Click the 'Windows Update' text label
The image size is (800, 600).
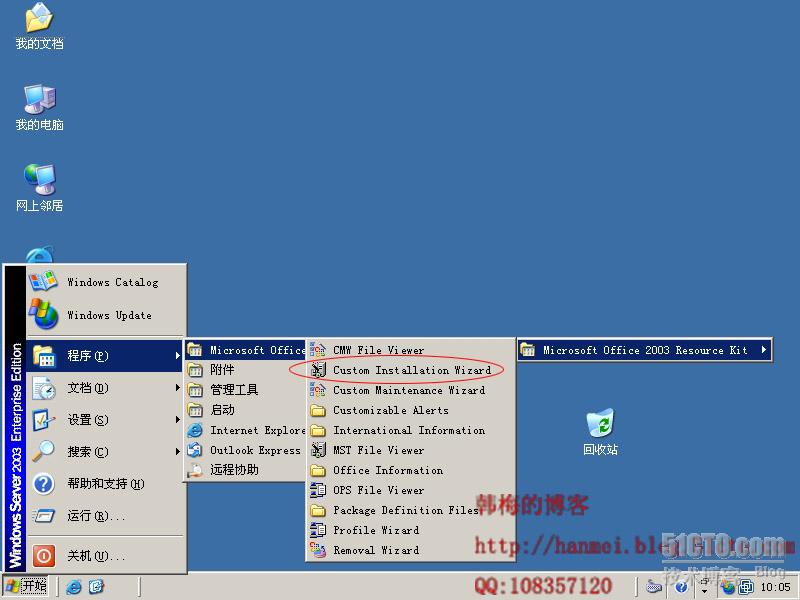click(x=109, y=315)
